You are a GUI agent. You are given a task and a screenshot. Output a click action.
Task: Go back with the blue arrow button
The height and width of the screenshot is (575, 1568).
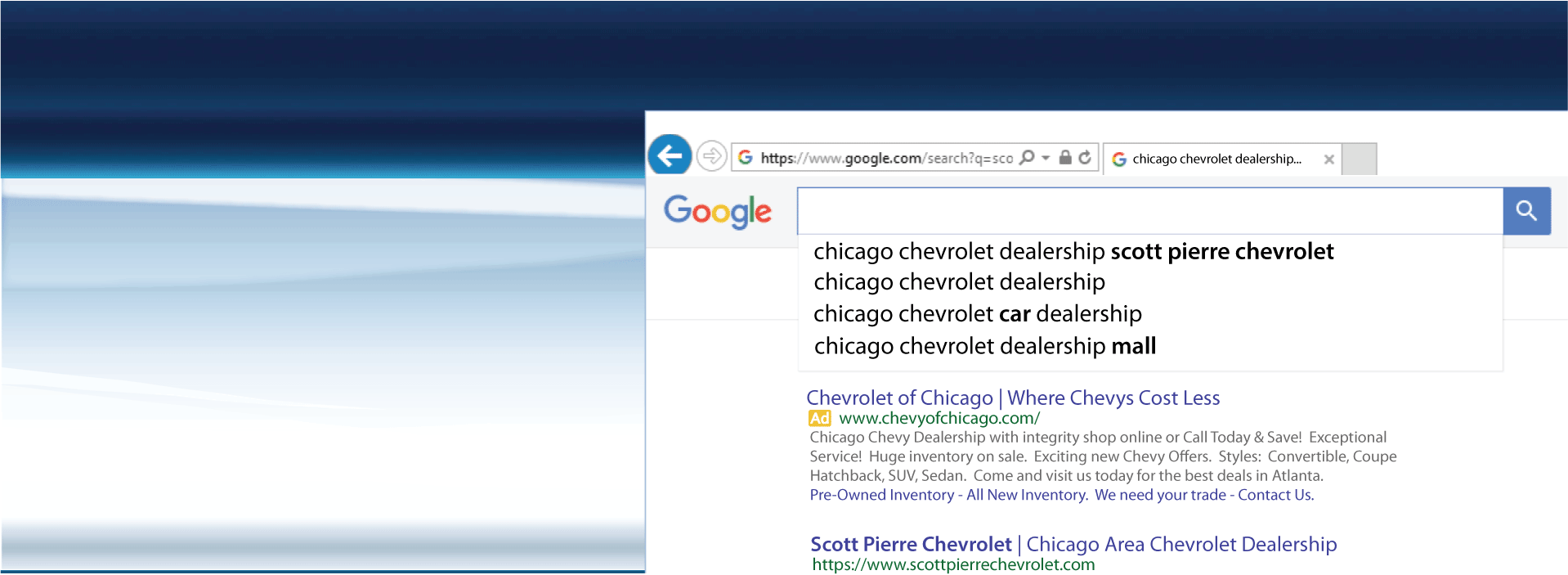tap(670, 155)
